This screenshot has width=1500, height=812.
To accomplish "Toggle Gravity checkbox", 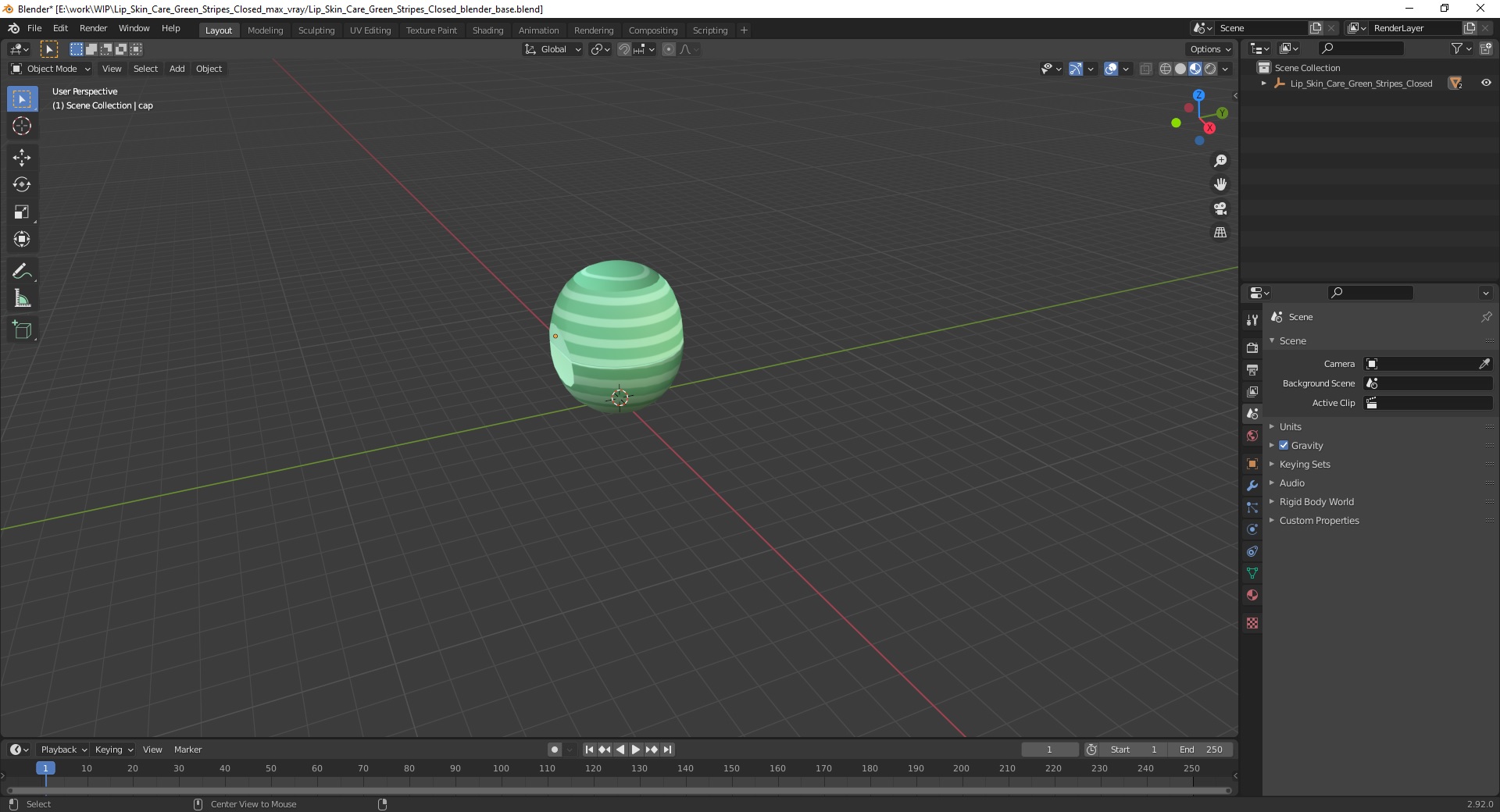I will (x=1284, y=445).
